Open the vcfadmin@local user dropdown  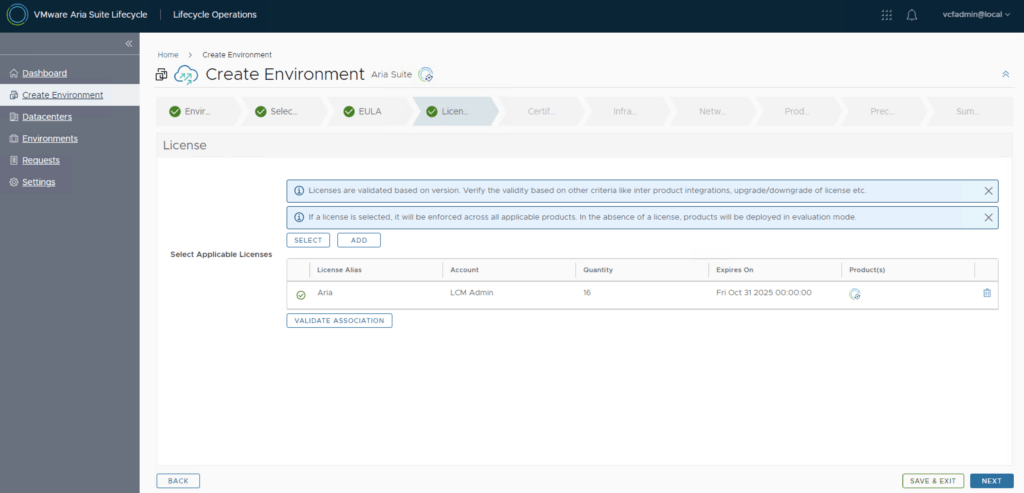(x=977, y=15)
